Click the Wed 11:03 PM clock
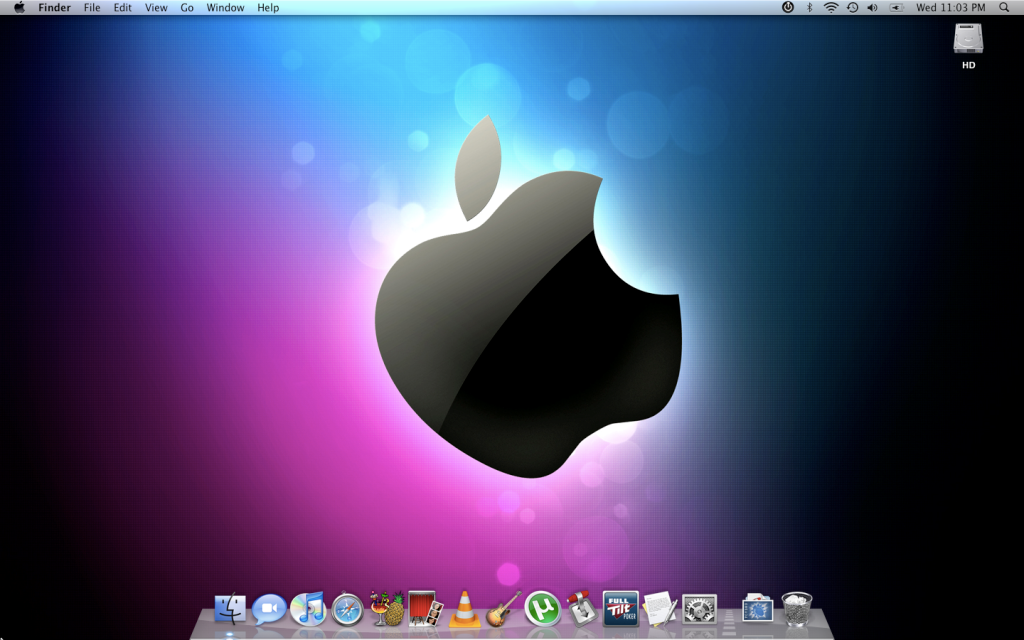The image size is (1024, 640). (x=950, y=8)
